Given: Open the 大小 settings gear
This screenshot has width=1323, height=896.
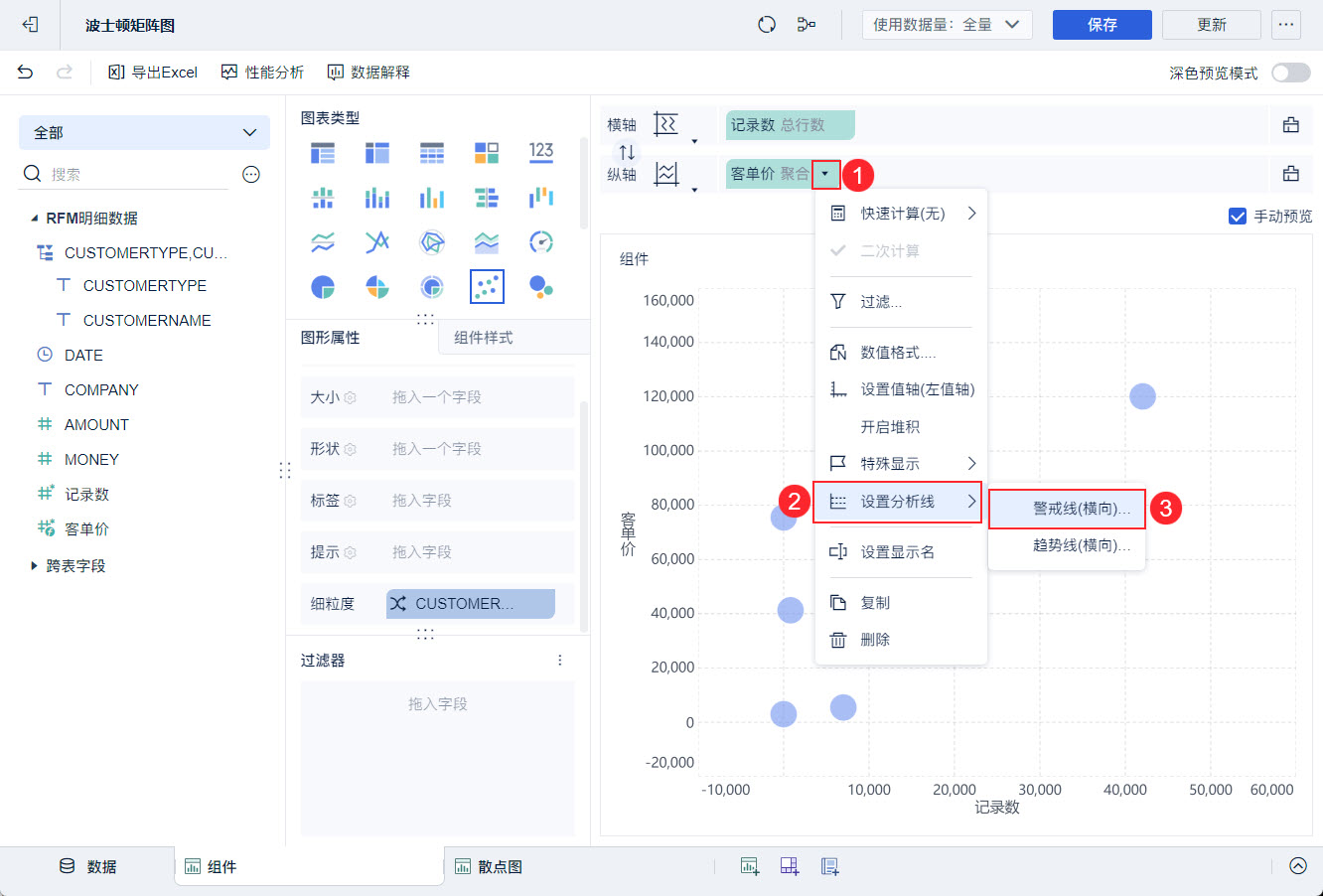Looking at the screenshot, I should [x=351, y=397].
